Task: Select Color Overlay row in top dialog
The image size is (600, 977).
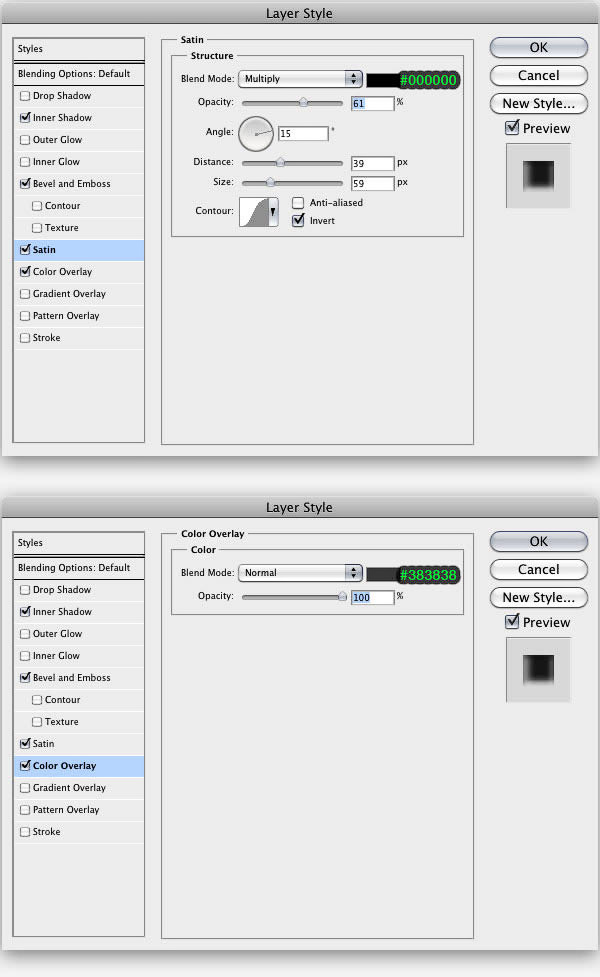Action: click(x=79, y=272)
